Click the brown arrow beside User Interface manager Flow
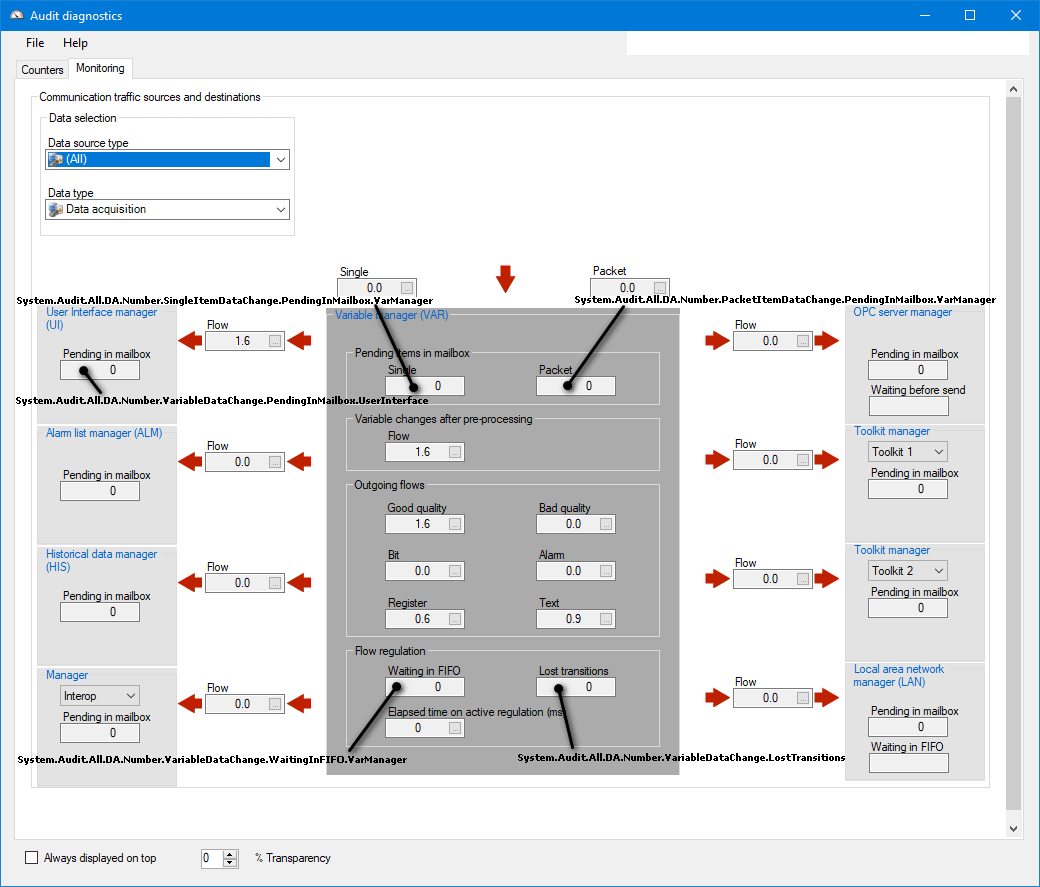This screenshot has height=887, width=1040. (x=189, y=340)
